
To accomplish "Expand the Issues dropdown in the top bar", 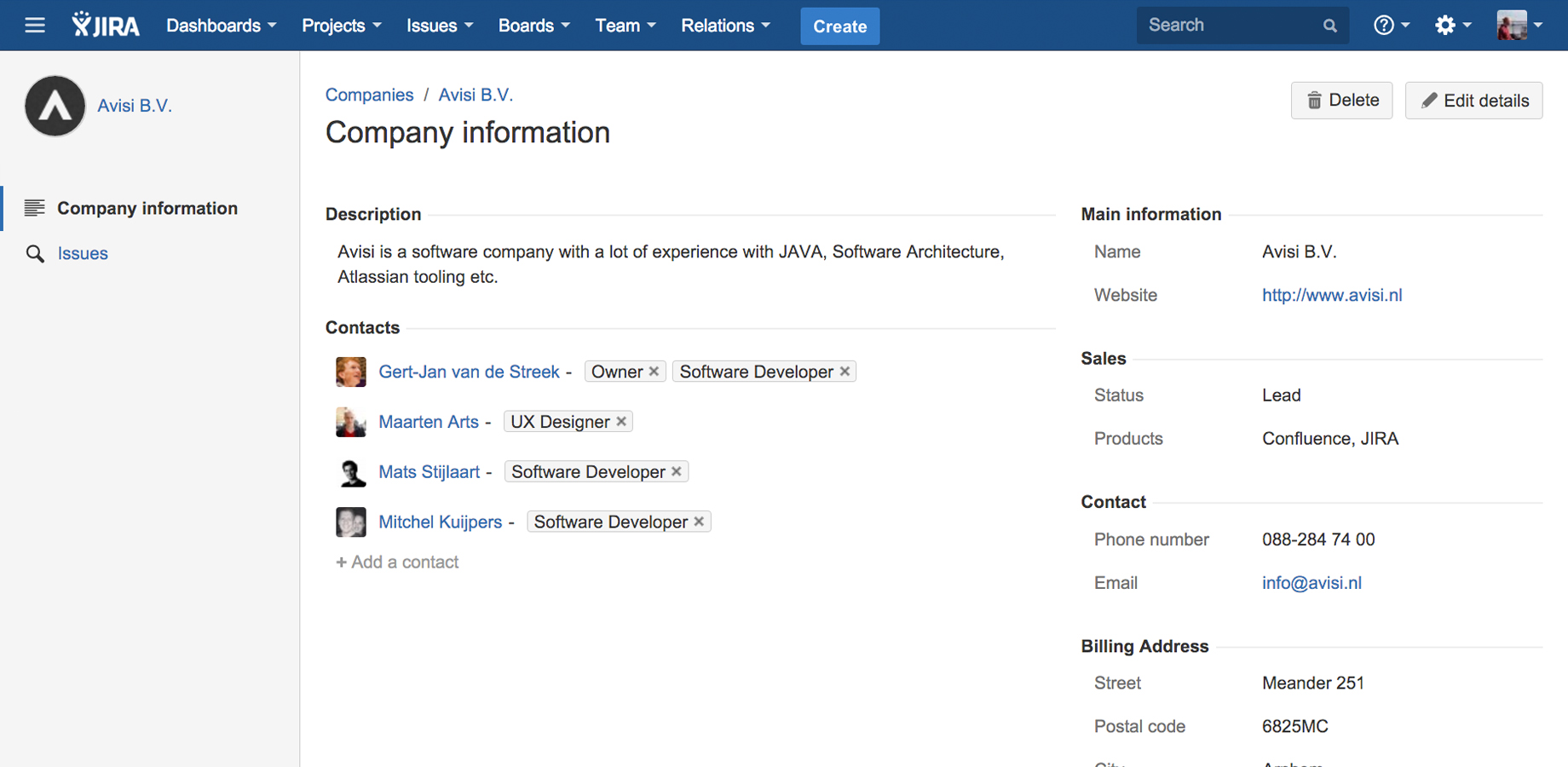I will pyautogui.click(x=440, y=26).
